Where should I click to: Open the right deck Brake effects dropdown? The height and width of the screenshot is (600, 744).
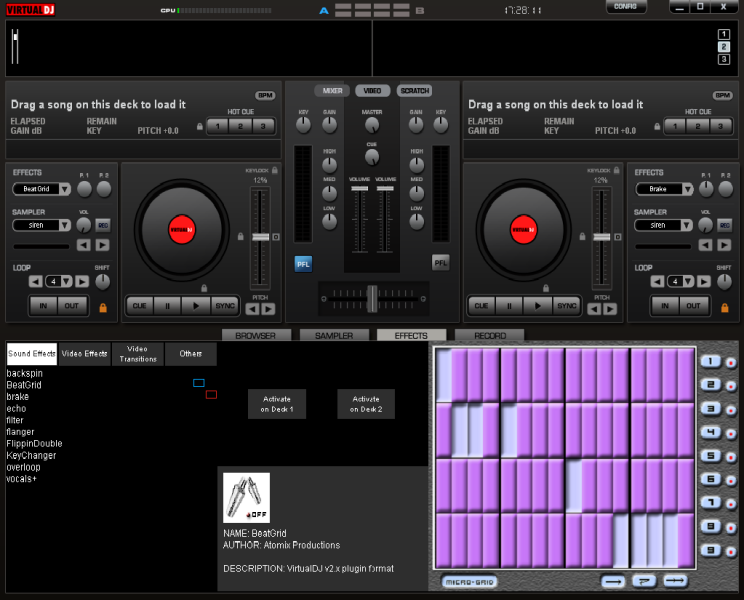689,189
